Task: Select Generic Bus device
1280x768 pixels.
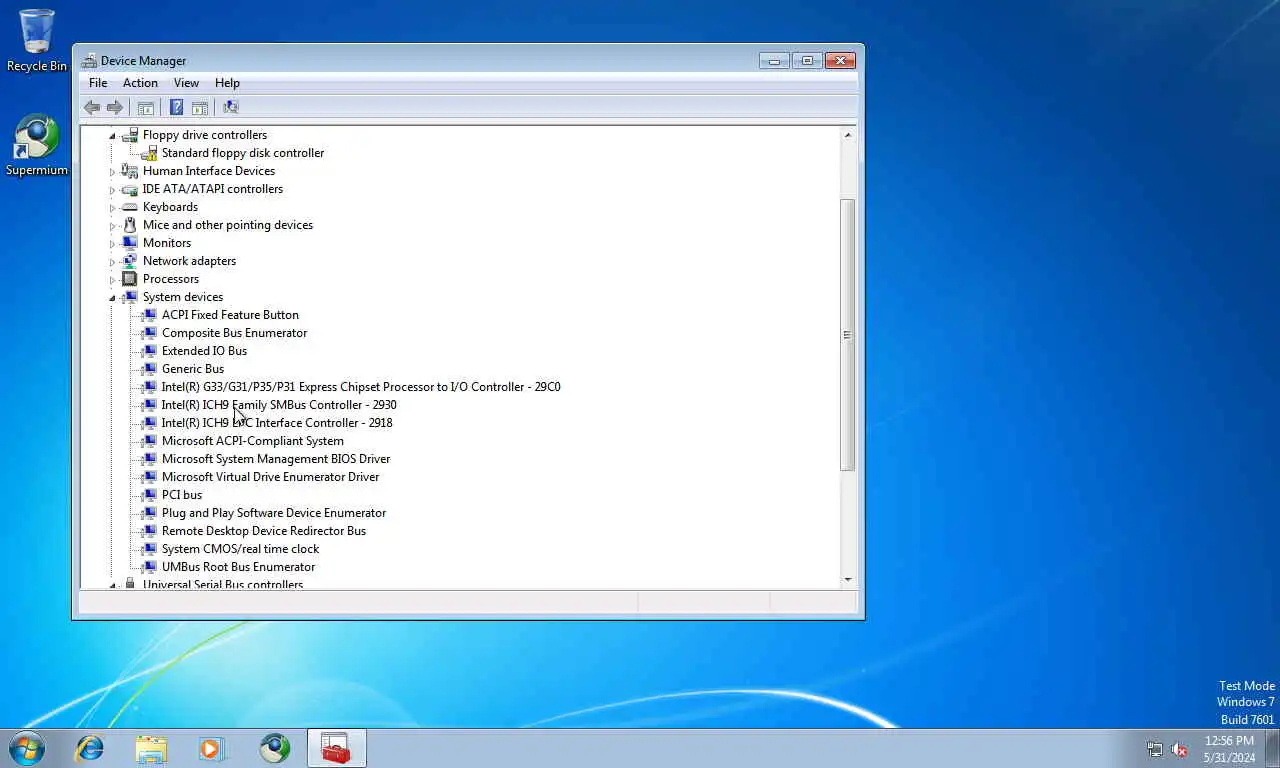Action: point(193,369)
